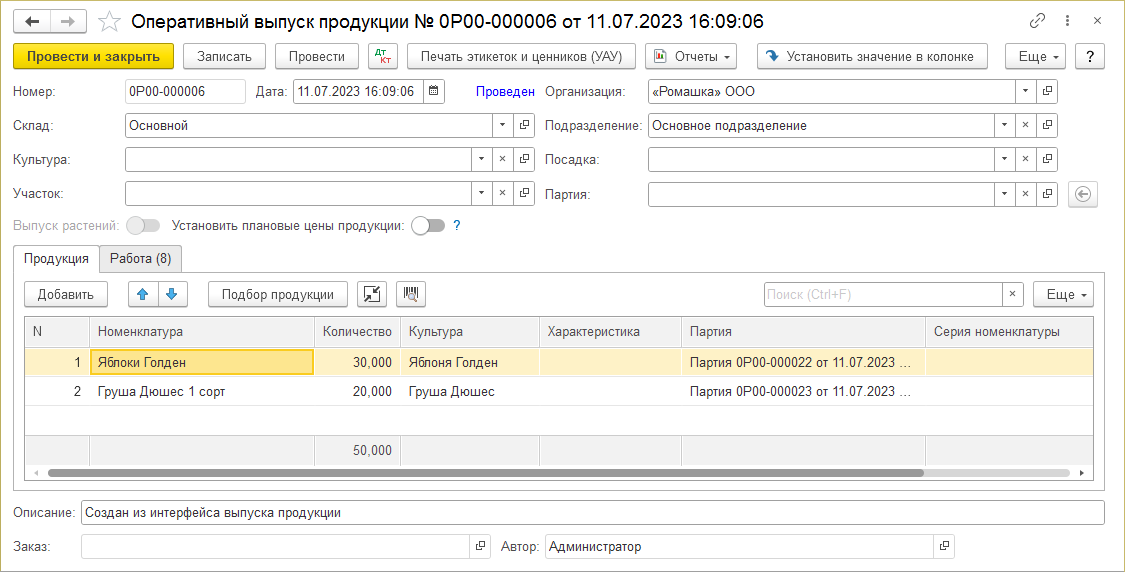Expand the Организация dropdown list
Viewport: 1125px width, 572px height.
[1025, 91]
